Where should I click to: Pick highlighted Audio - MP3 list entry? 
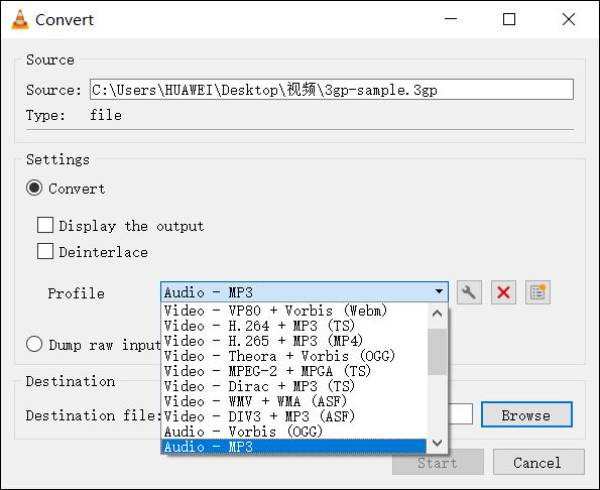293,446
